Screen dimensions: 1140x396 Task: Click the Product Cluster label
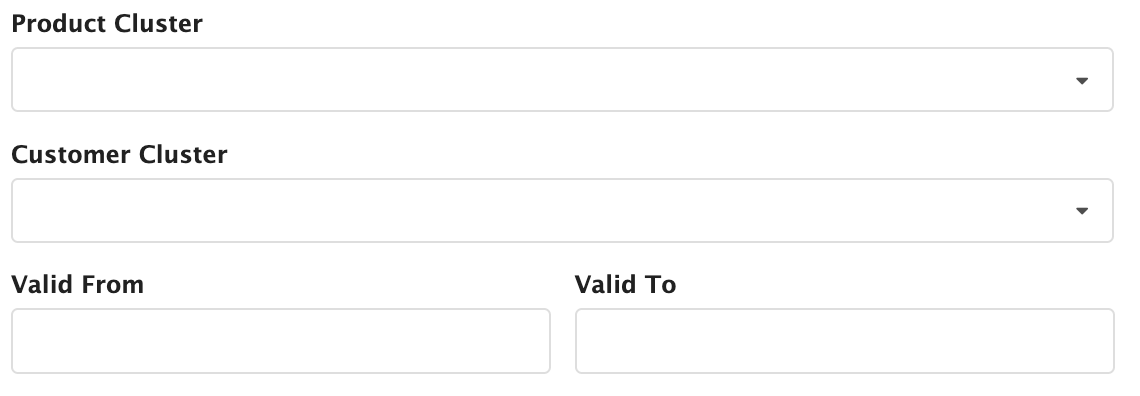tap(107, 23)
